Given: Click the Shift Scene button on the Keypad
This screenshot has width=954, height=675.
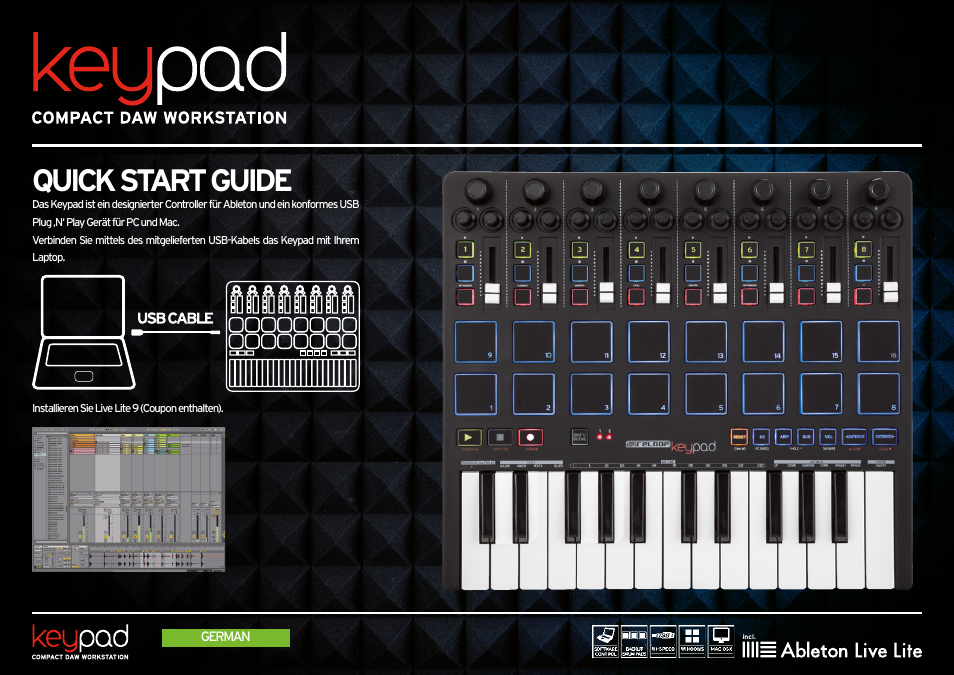Looking at the screenshot, I should coord(579,436).
